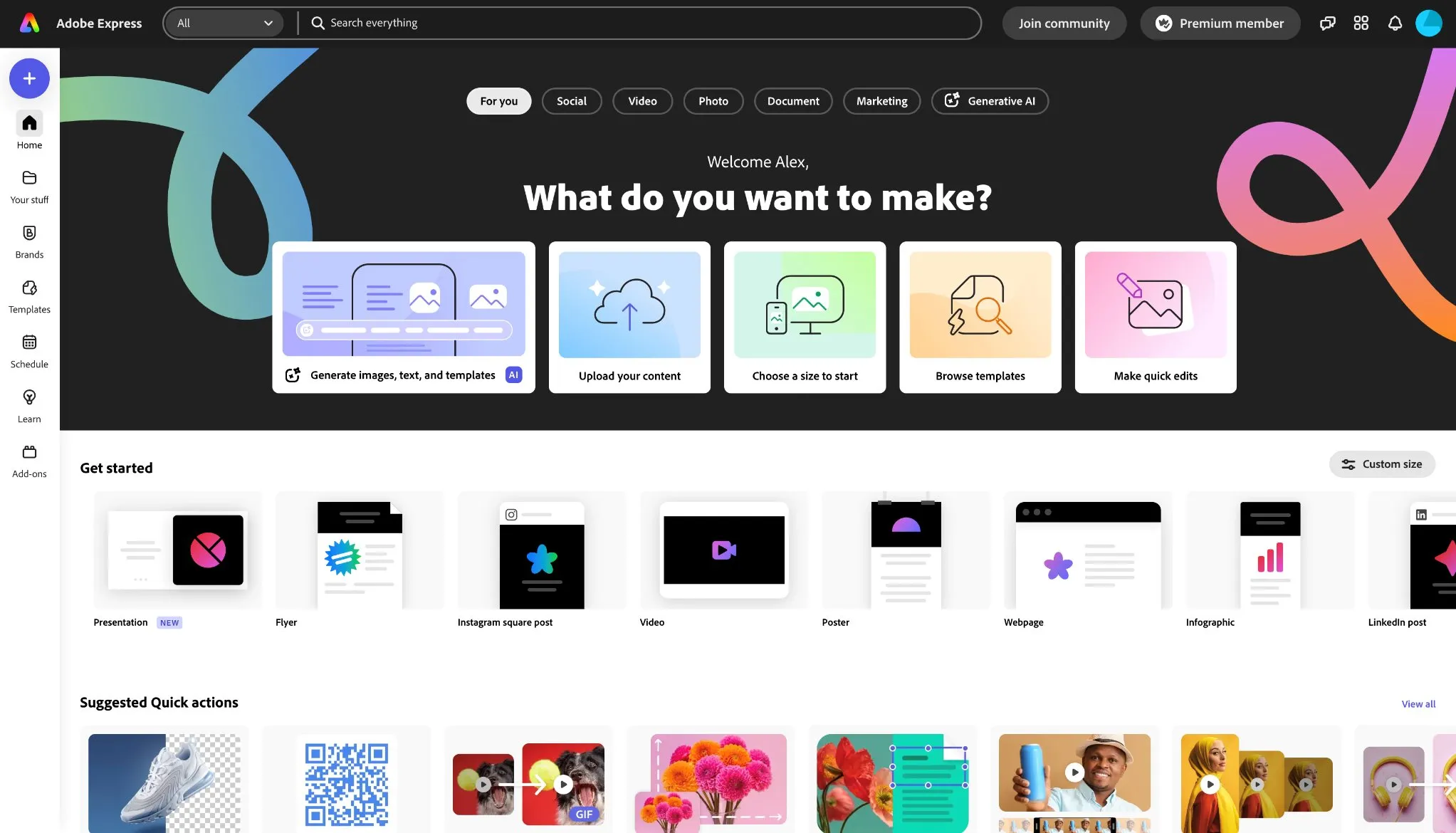Open Generate images, text, and templates card
This screenshot has height=833, width=1456.
point(404,318)
